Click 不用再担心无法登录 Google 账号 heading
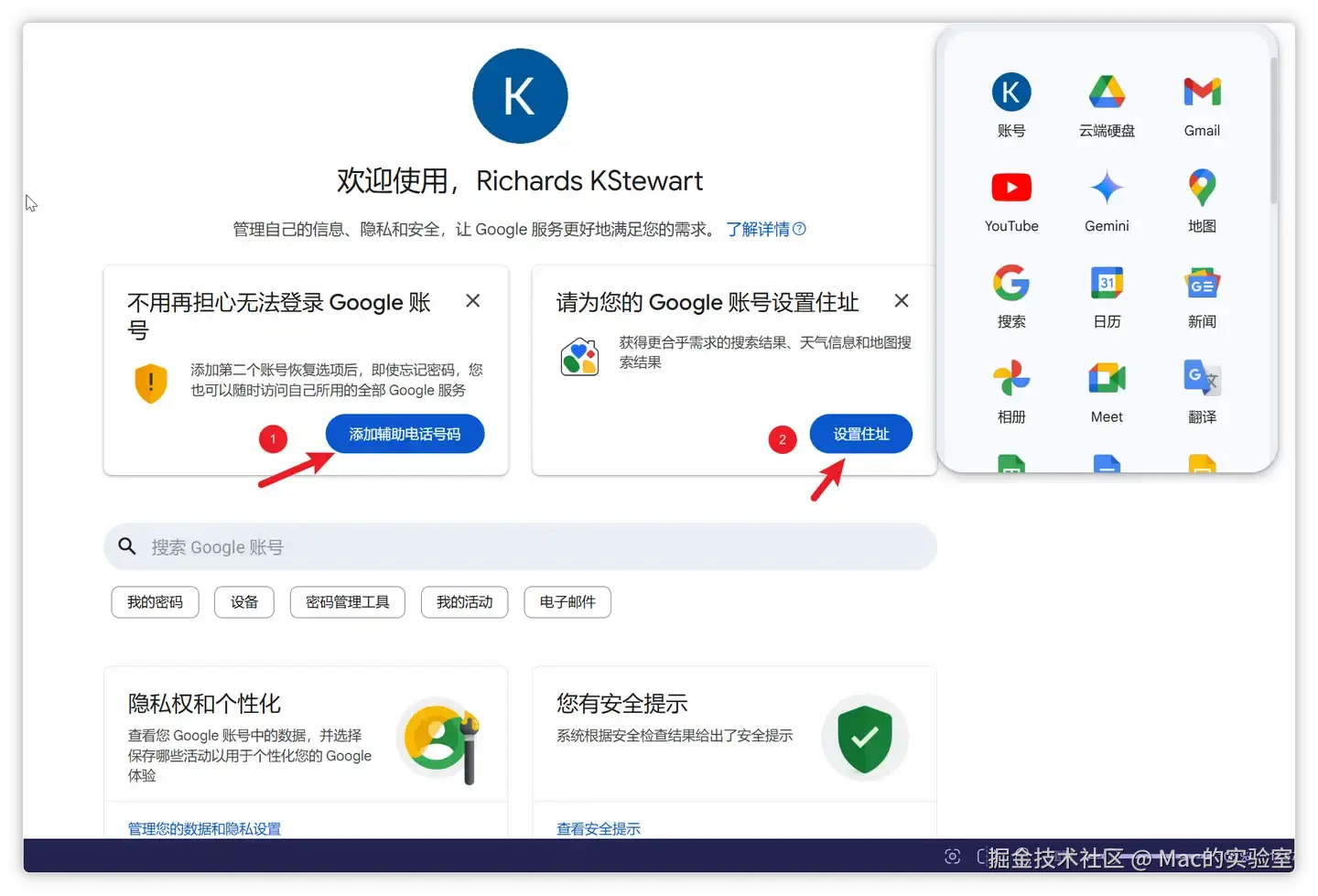The image size is (1318, 896). tap(279, 316)
